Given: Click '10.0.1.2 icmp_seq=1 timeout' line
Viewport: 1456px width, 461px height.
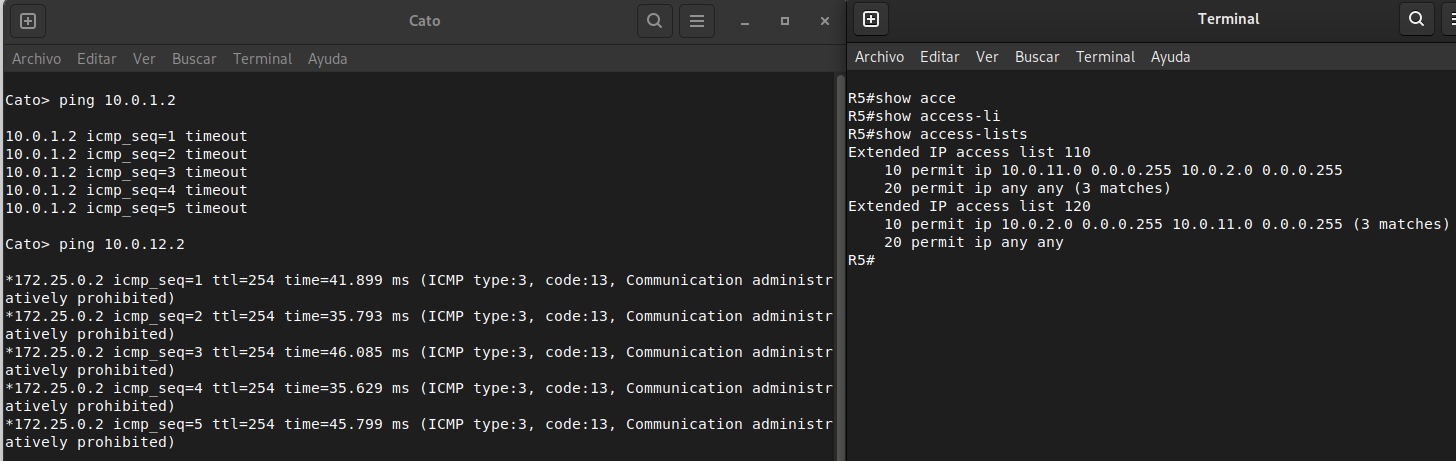Looking at the screenshot, I should coord(126,136).
